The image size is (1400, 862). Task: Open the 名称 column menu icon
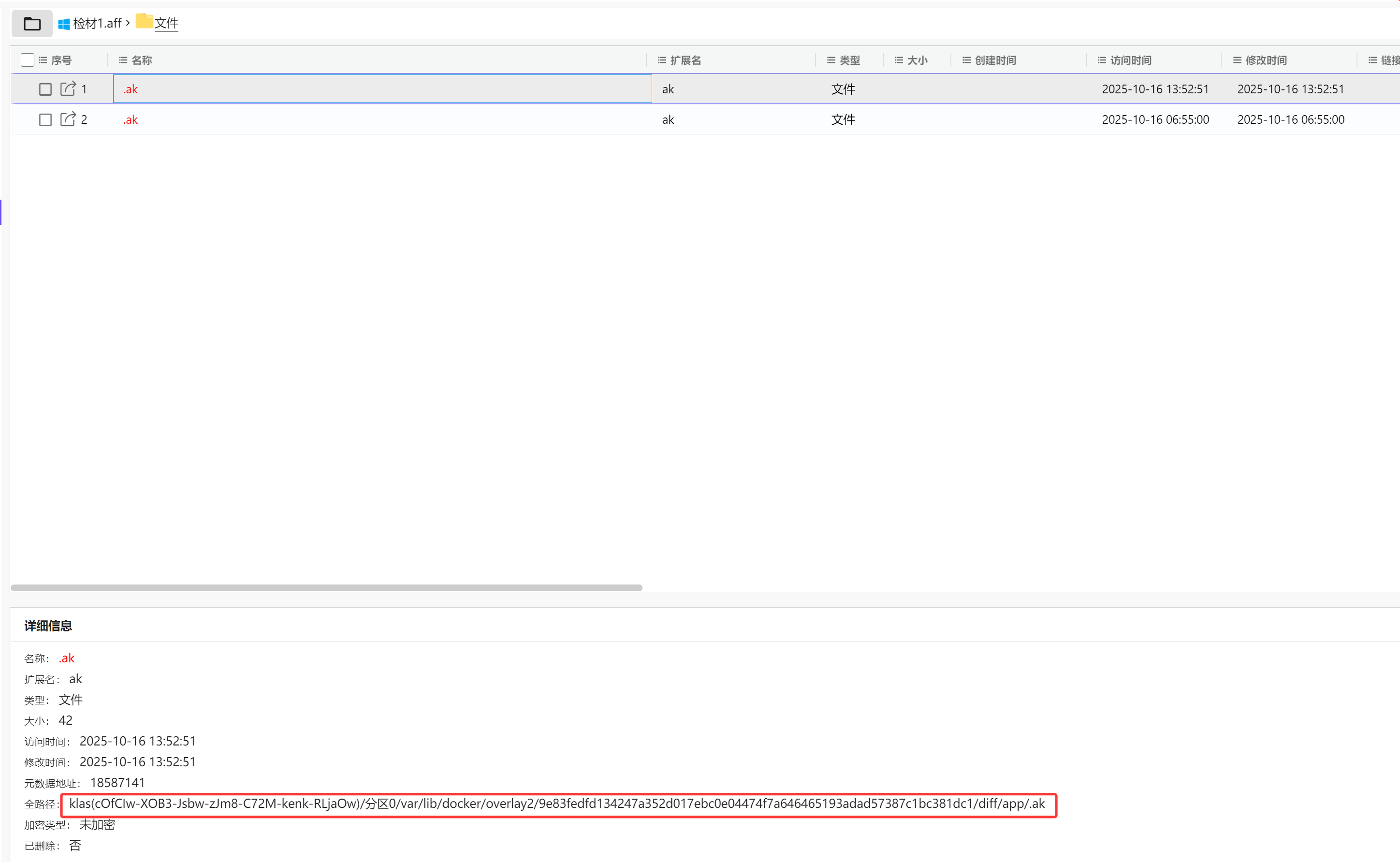123,60
